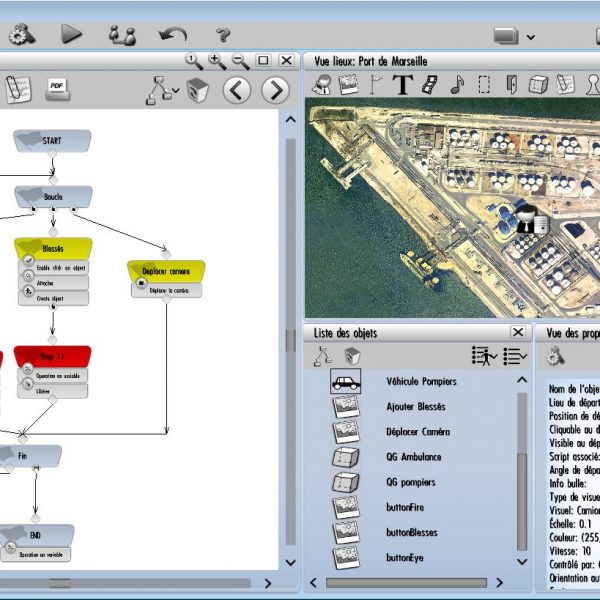The image size is (600, 600).
Task: Select the END node
Action: (x=35, y=535)
